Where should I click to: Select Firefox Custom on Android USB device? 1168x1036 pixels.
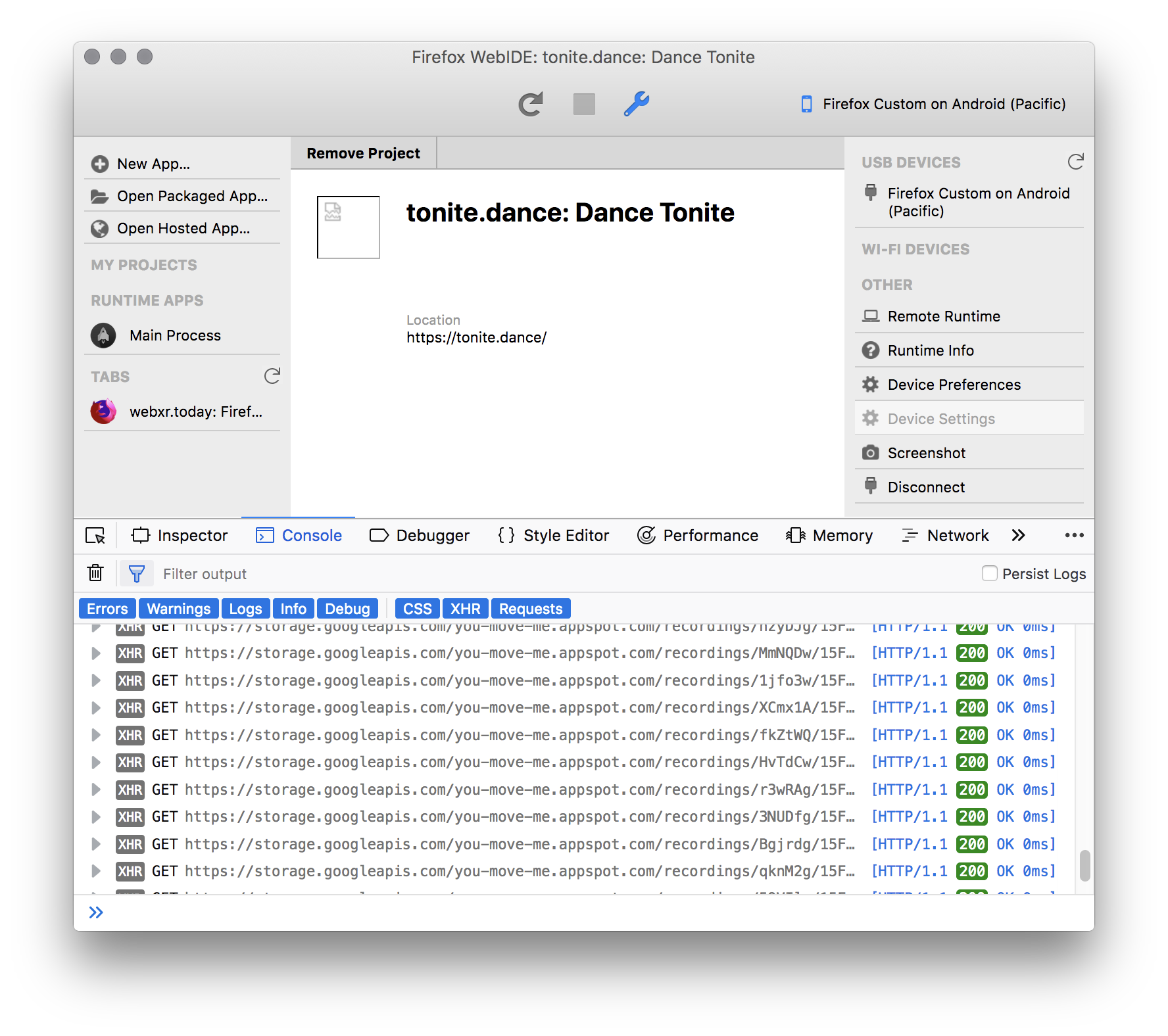point(969,202)
